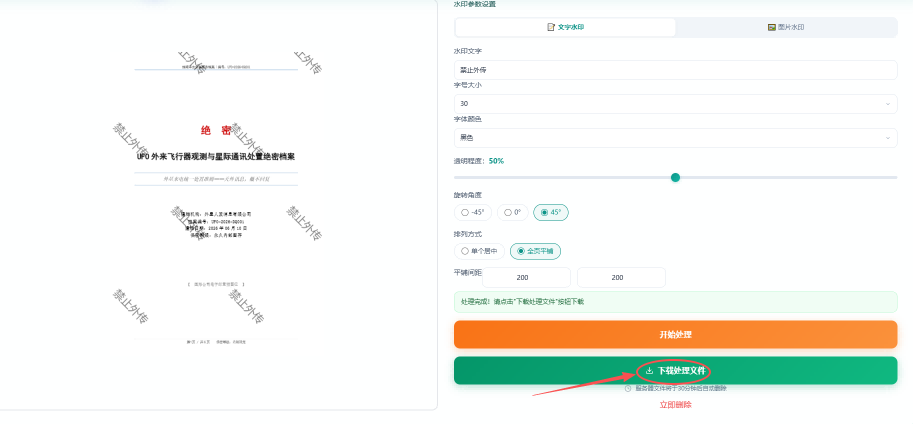This screenshot has height=424, width=913.
Task: Click the 处理完成 success message
Action: [x=675, y=302]
